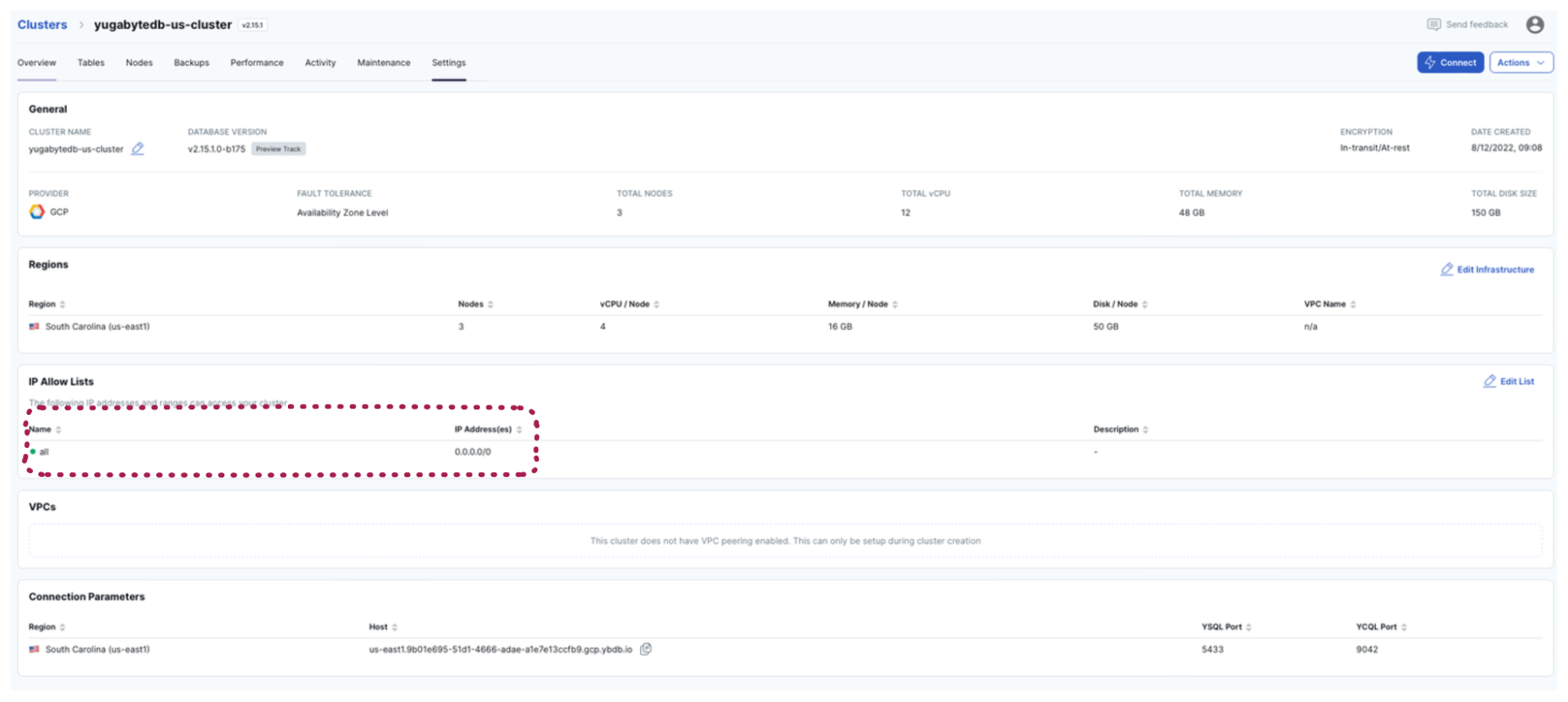Navigate back to Clusters breadcrumb
The height and width of the screenshot is (702, 1568).
[x=42, y=25]
